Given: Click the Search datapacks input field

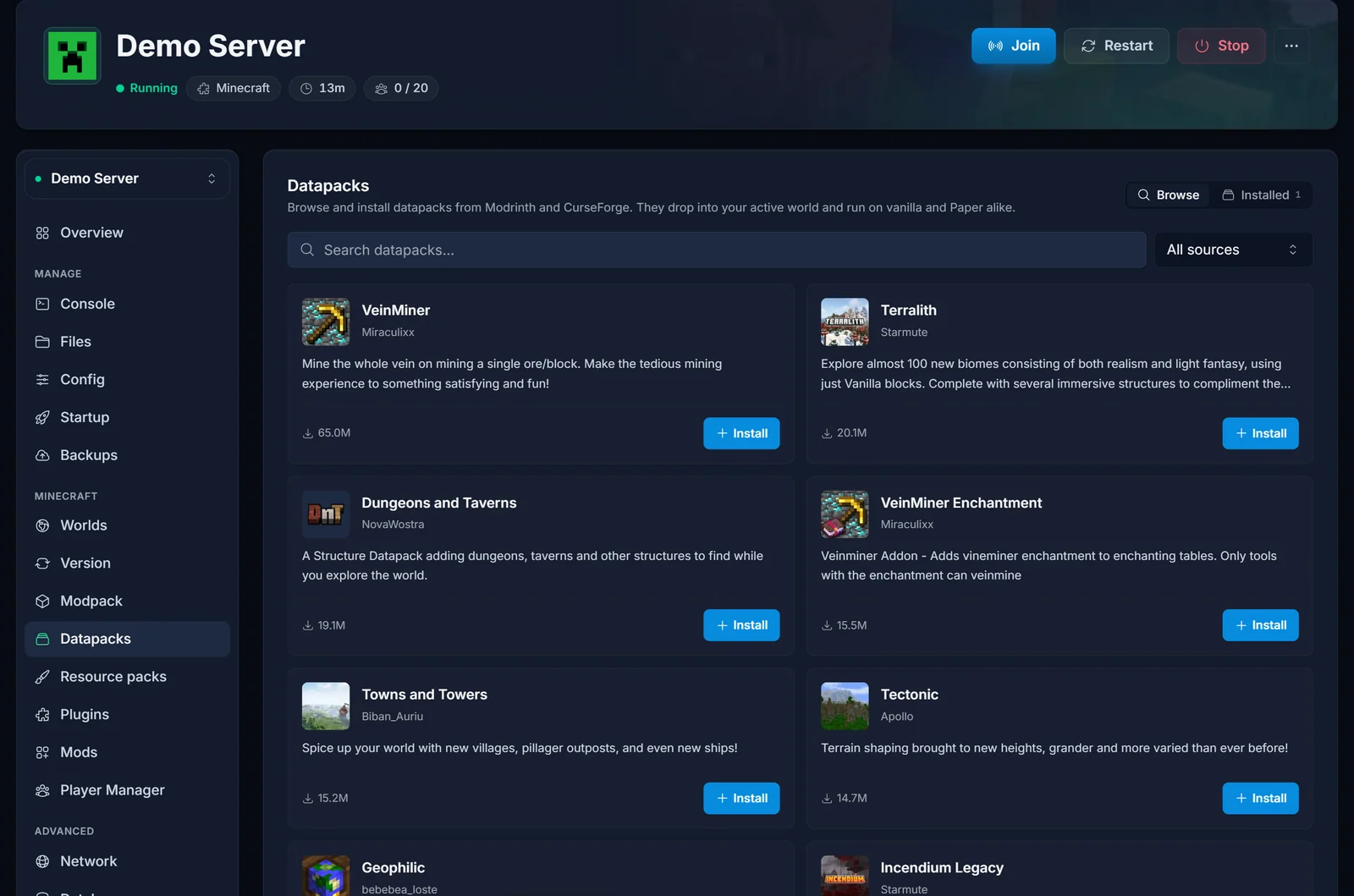Looking at the screenshot, I should tap(716, 250).
